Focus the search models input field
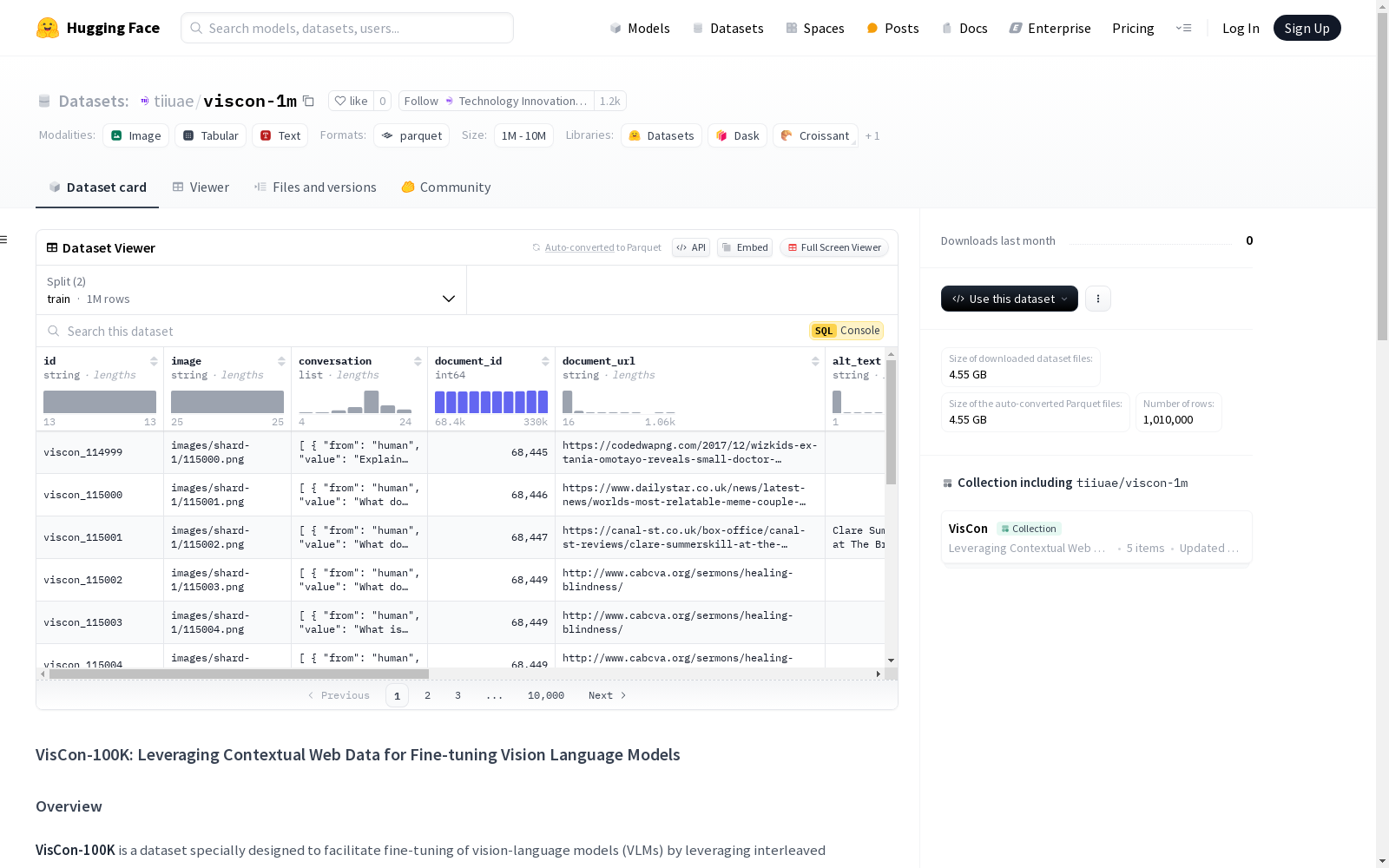This screenshot has width=1389, height=868. [x=347, y=28]
